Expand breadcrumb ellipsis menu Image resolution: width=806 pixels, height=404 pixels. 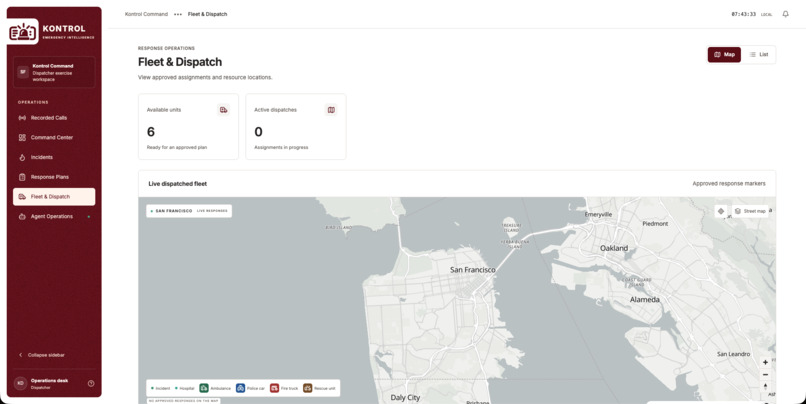pos(178,14)
